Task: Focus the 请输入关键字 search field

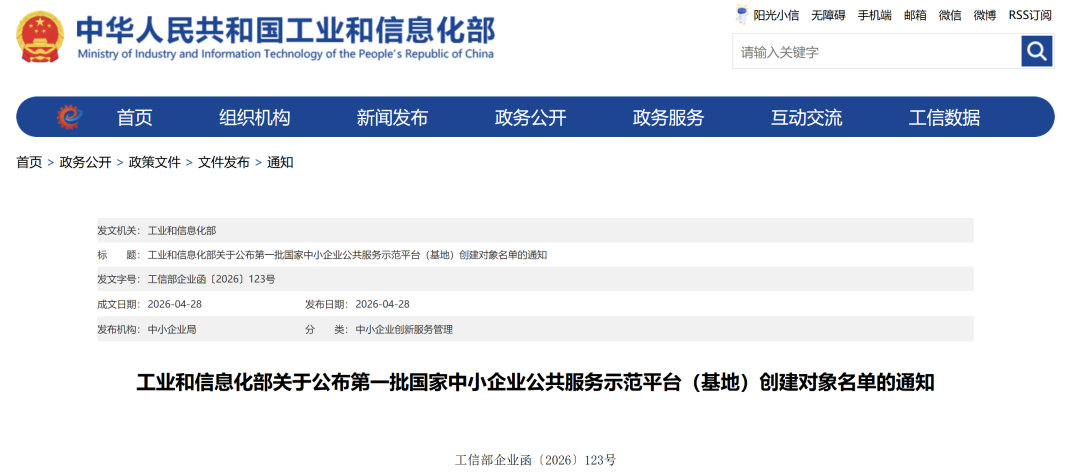Action: pos(877,52)
